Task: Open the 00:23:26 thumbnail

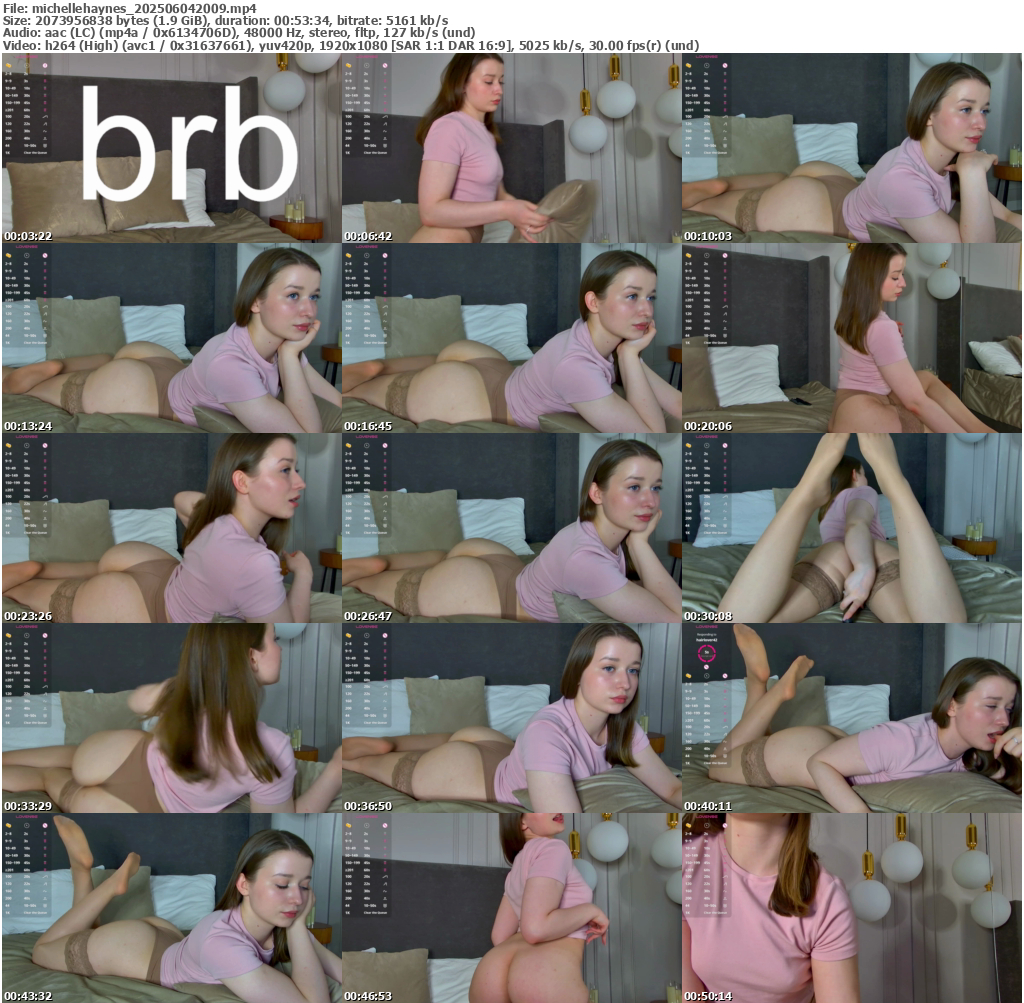Action: [x=171, y=528]
